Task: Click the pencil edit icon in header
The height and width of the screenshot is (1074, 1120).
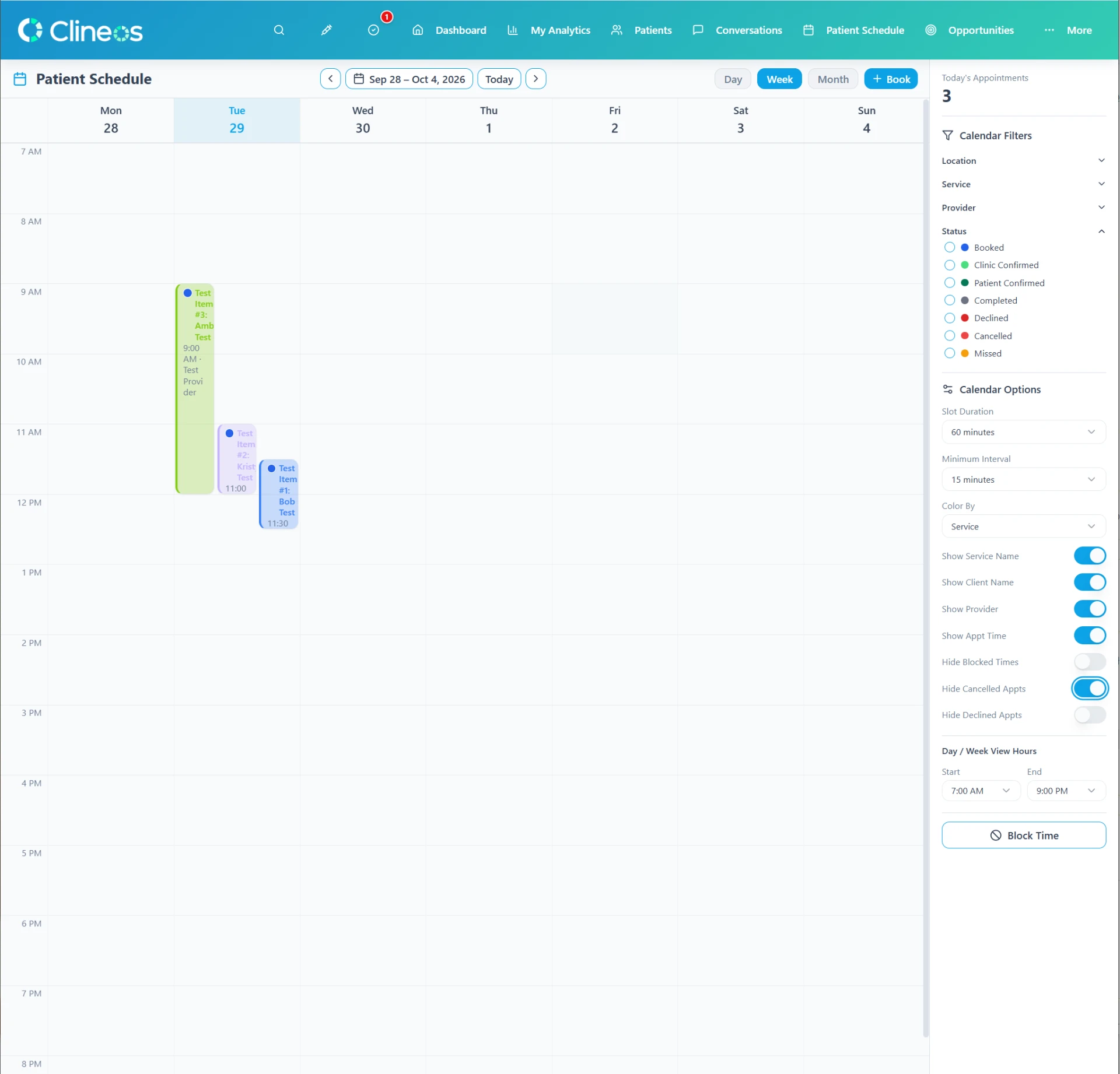Action: 327,30
